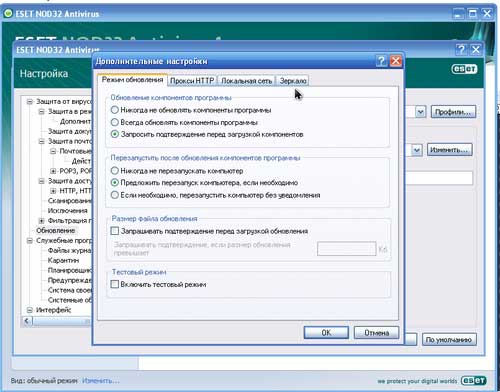Viewport: 500px width, 392px height.
Task: Collapse the 'Интерфейс' tree node
Action: point(30,310)
